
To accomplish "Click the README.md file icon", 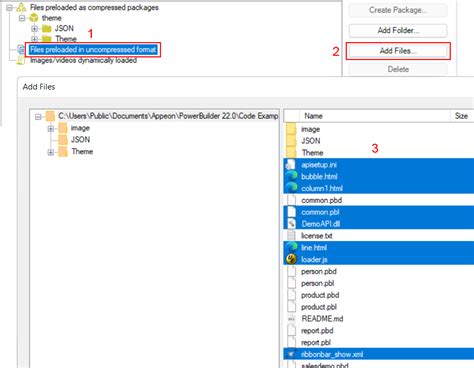I will pyautogui.click(x=291, y=319).
